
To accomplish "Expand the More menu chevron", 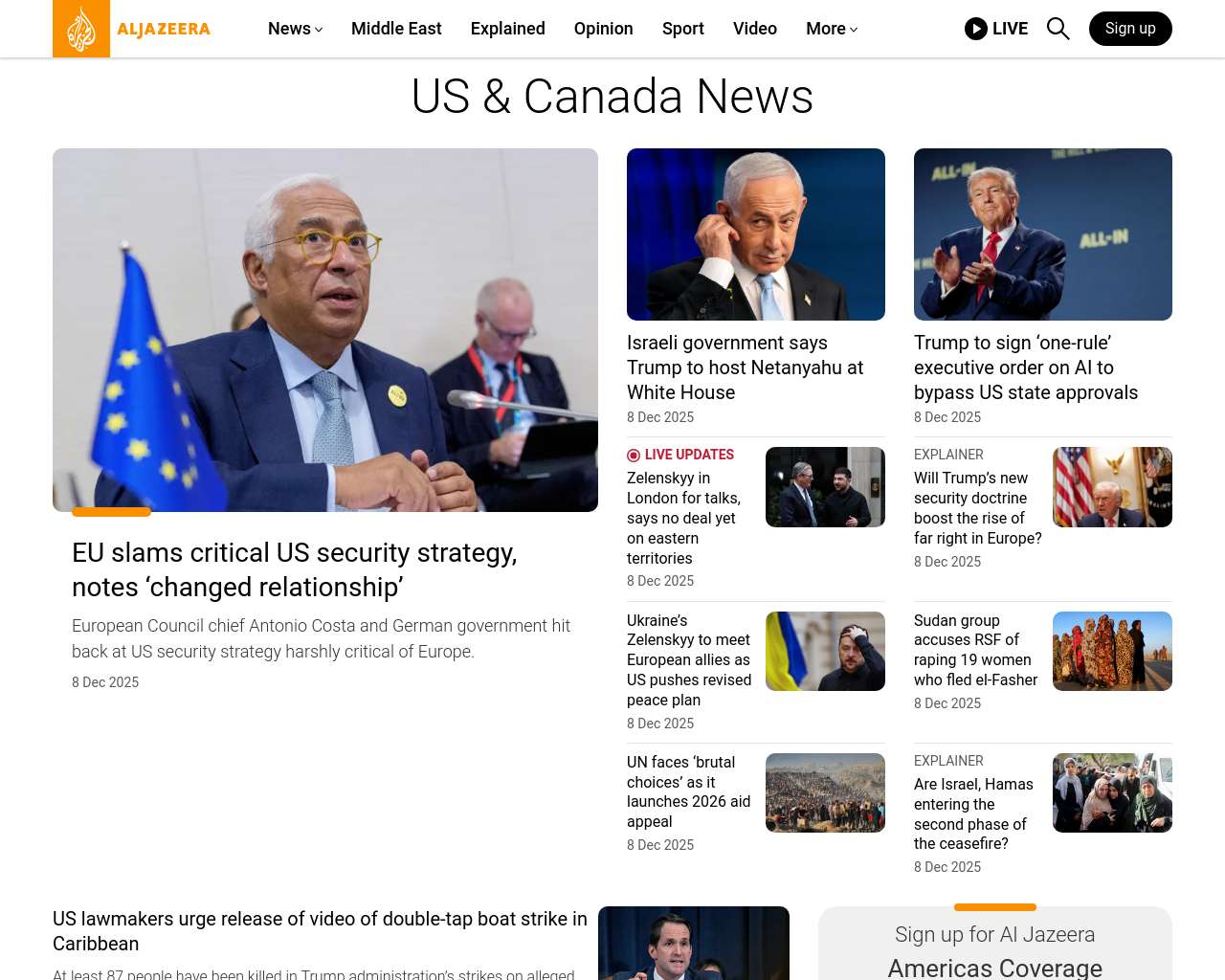I will (854, 30).
